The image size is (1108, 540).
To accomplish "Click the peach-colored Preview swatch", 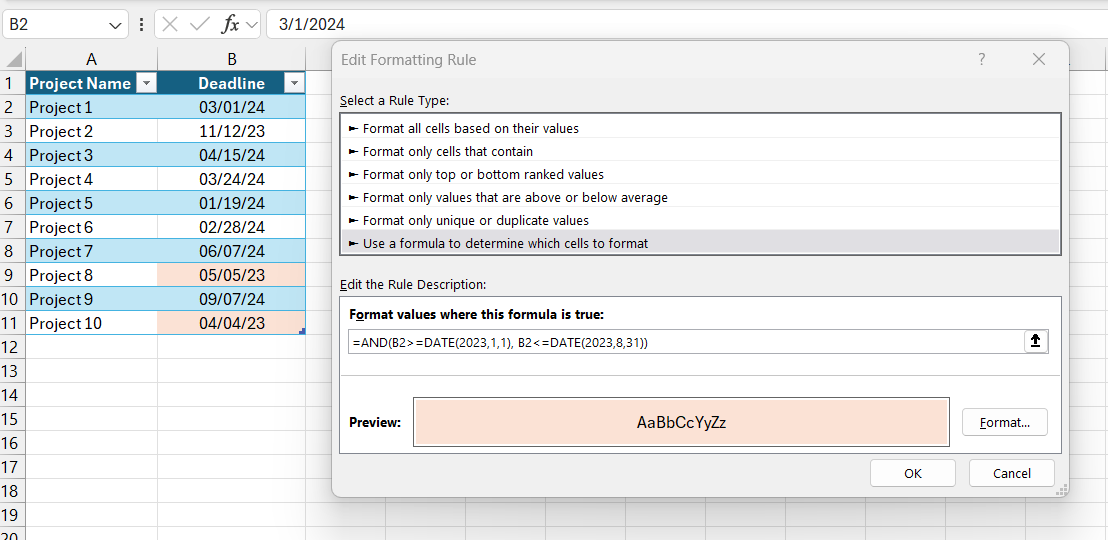I will 681,423.
